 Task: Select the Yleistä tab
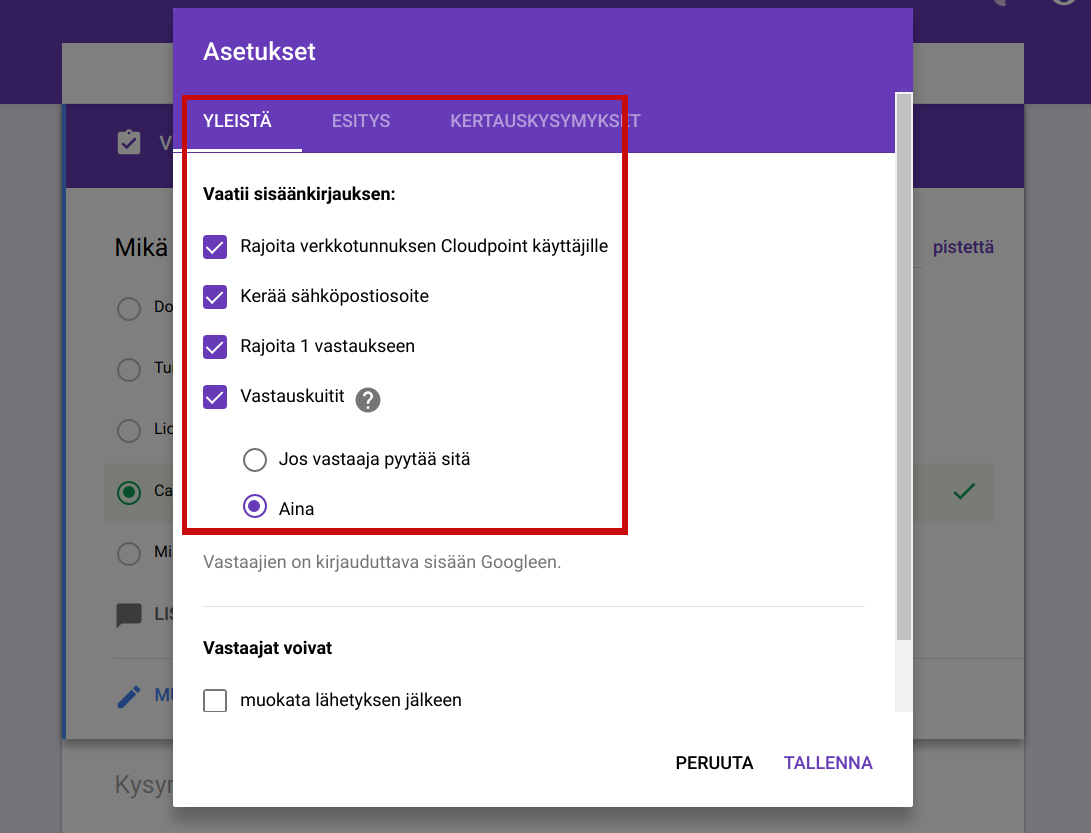[238, 122]
